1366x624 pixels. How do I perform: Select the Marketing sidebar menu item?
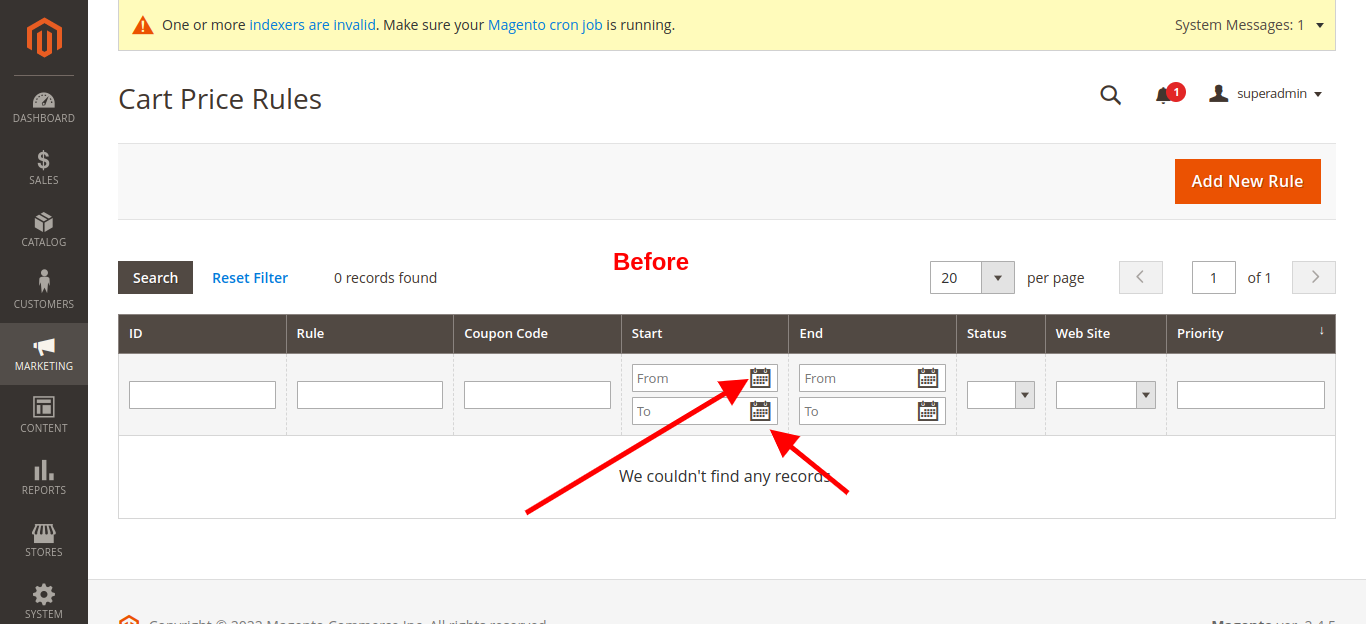point(43,353)
